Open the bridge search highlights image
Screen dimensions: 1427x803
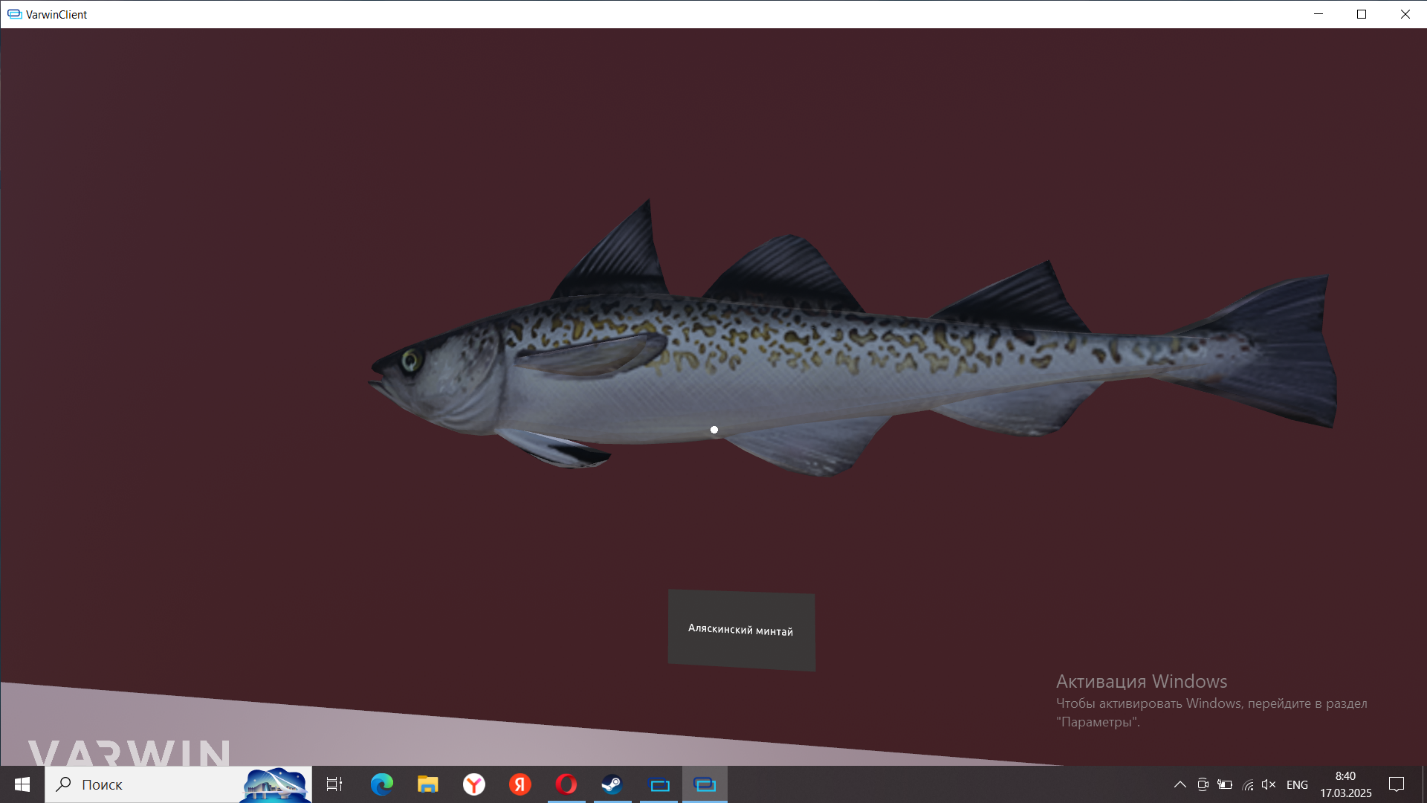pos(276,785)
